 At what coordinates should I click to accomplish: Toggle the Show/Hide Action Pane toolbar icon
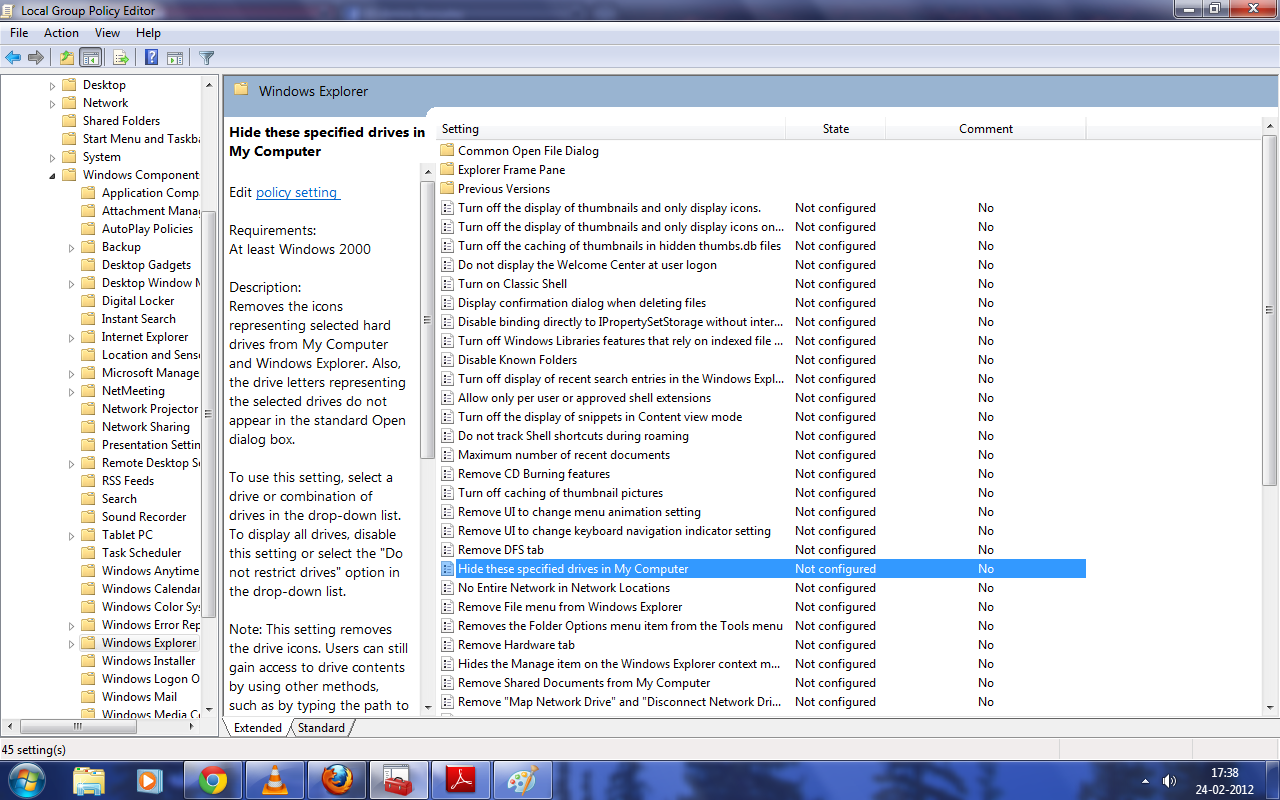pyautogui.click(x=175, y=58)
